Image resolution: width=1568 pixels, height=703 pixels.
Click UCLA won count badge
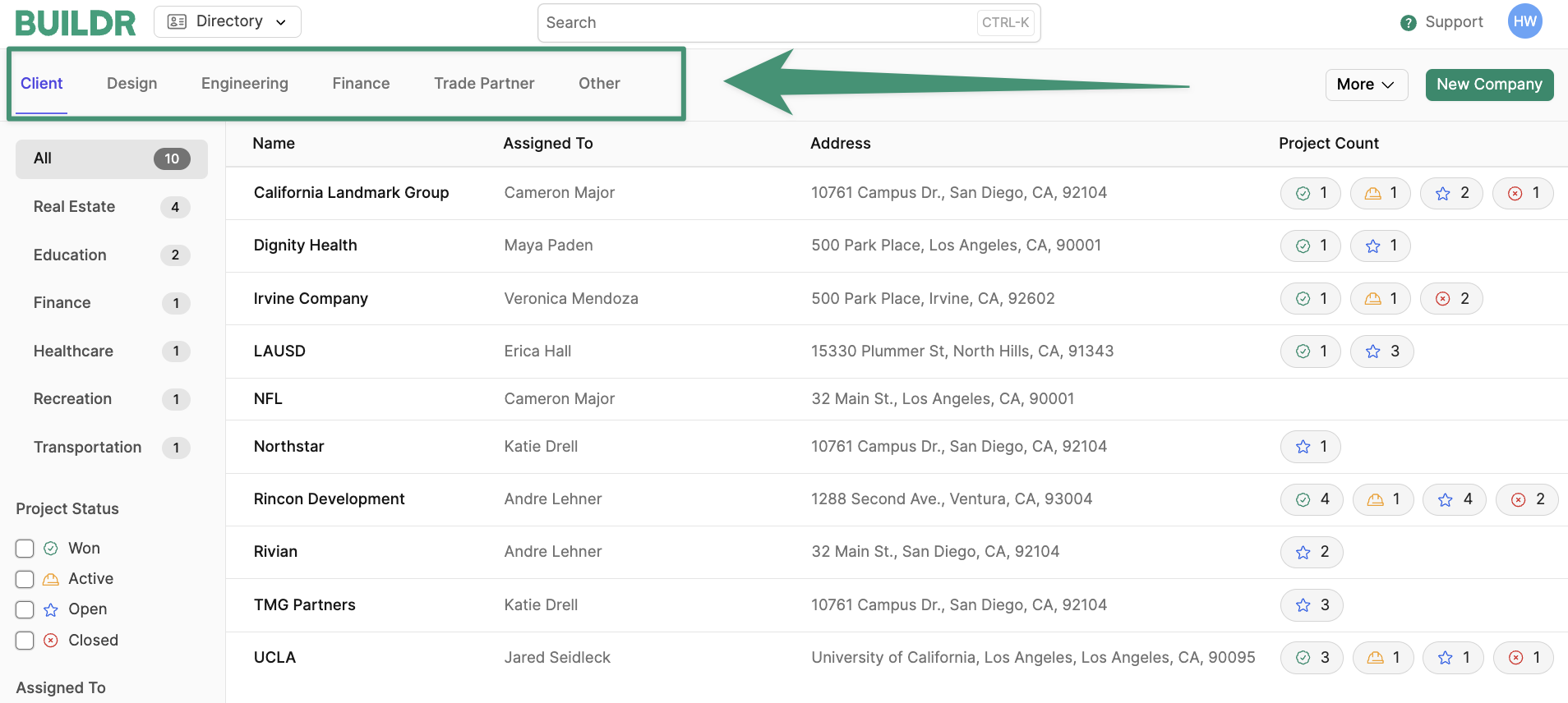(x=1312, y=658)
